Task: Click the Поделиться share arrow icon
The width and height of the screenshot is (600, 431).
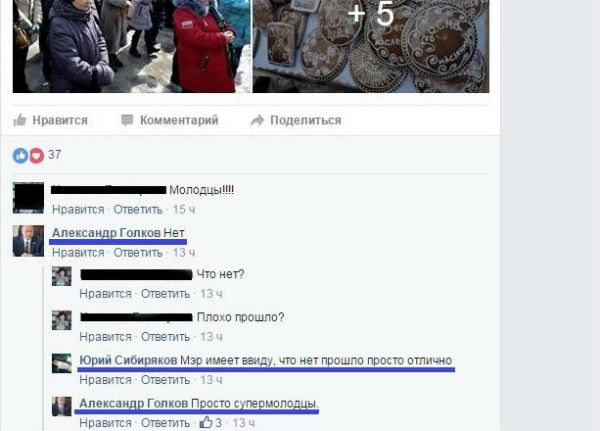Action: (257, 120)
